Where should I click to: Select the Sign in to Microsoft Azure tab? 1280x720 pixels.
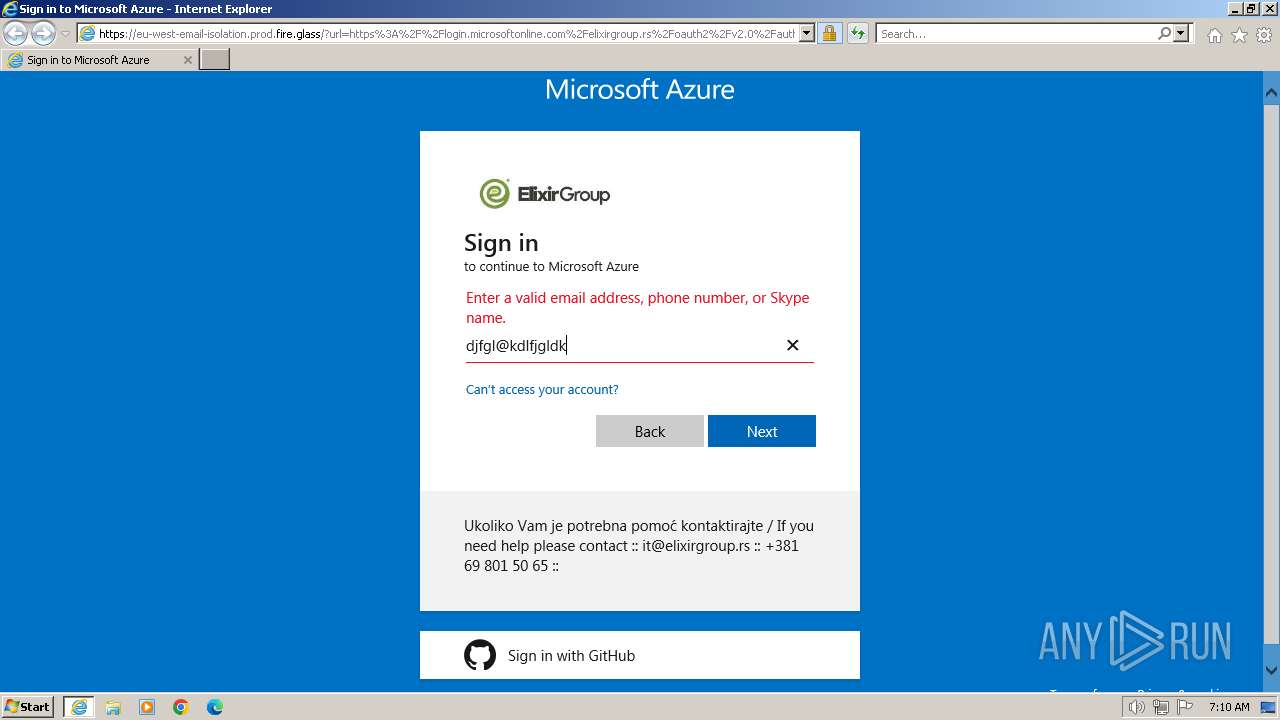[x=98, y=60]
